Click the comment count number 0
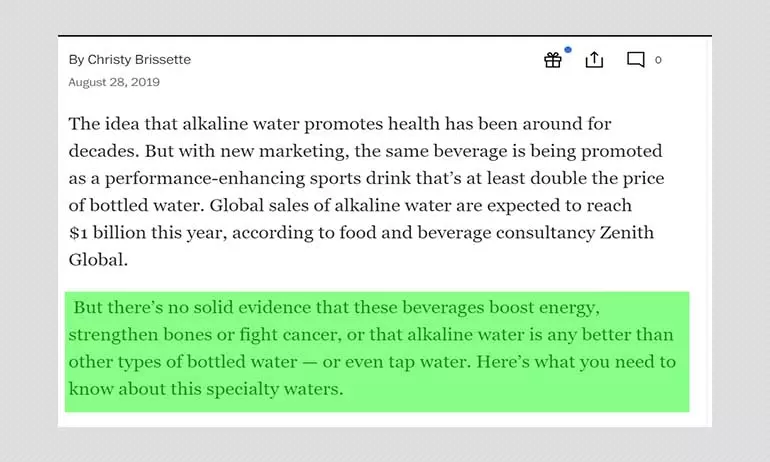Image resolution: width=770 pixels, height=462 pixels. [x=658, y=60]
